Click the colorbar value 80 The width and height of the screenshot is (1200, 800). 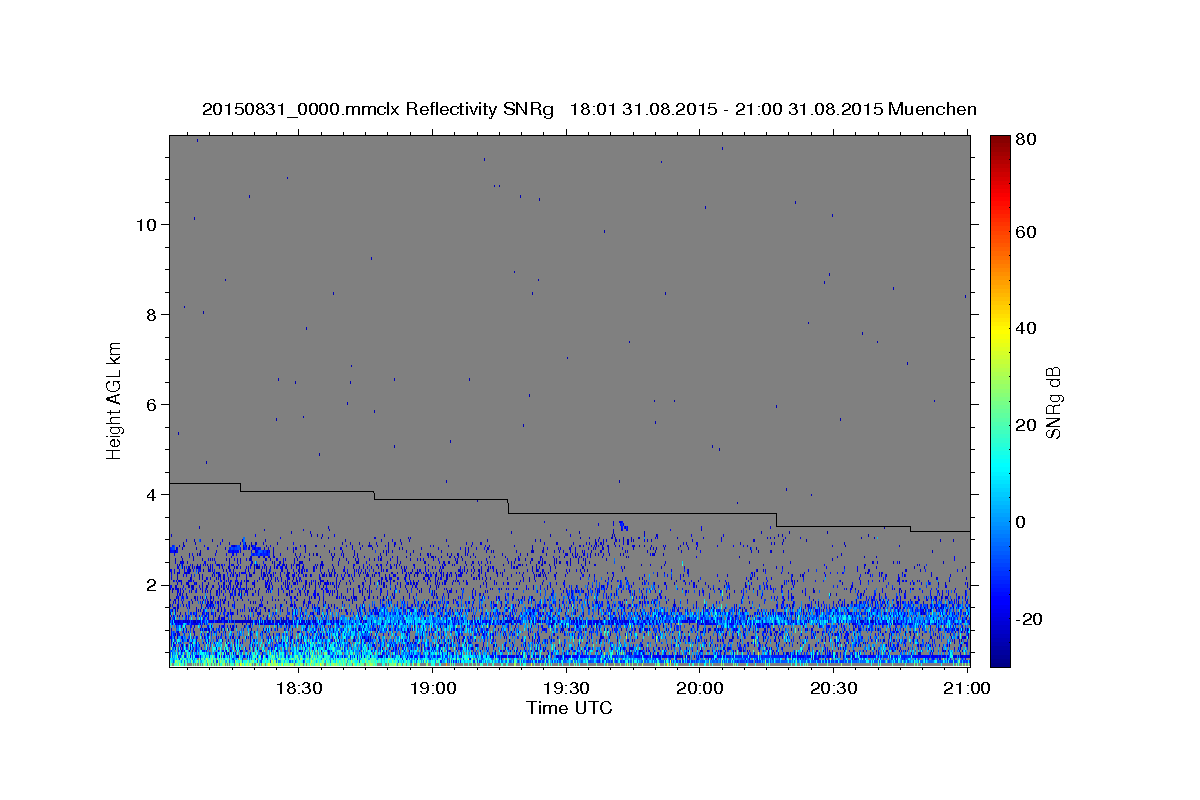pos(1027,140)
